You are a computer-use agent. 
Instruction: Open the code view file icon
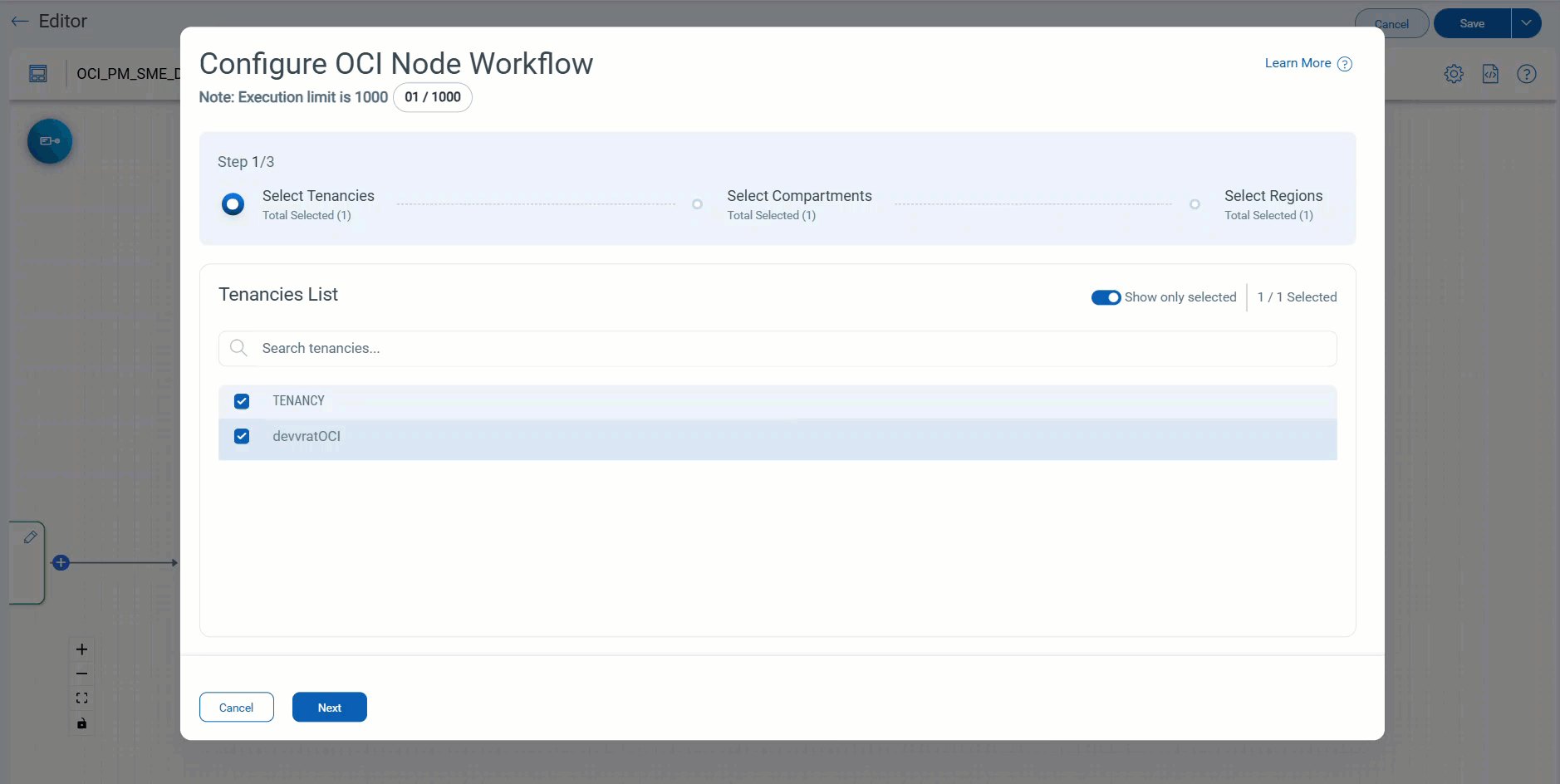point(1490,74)
